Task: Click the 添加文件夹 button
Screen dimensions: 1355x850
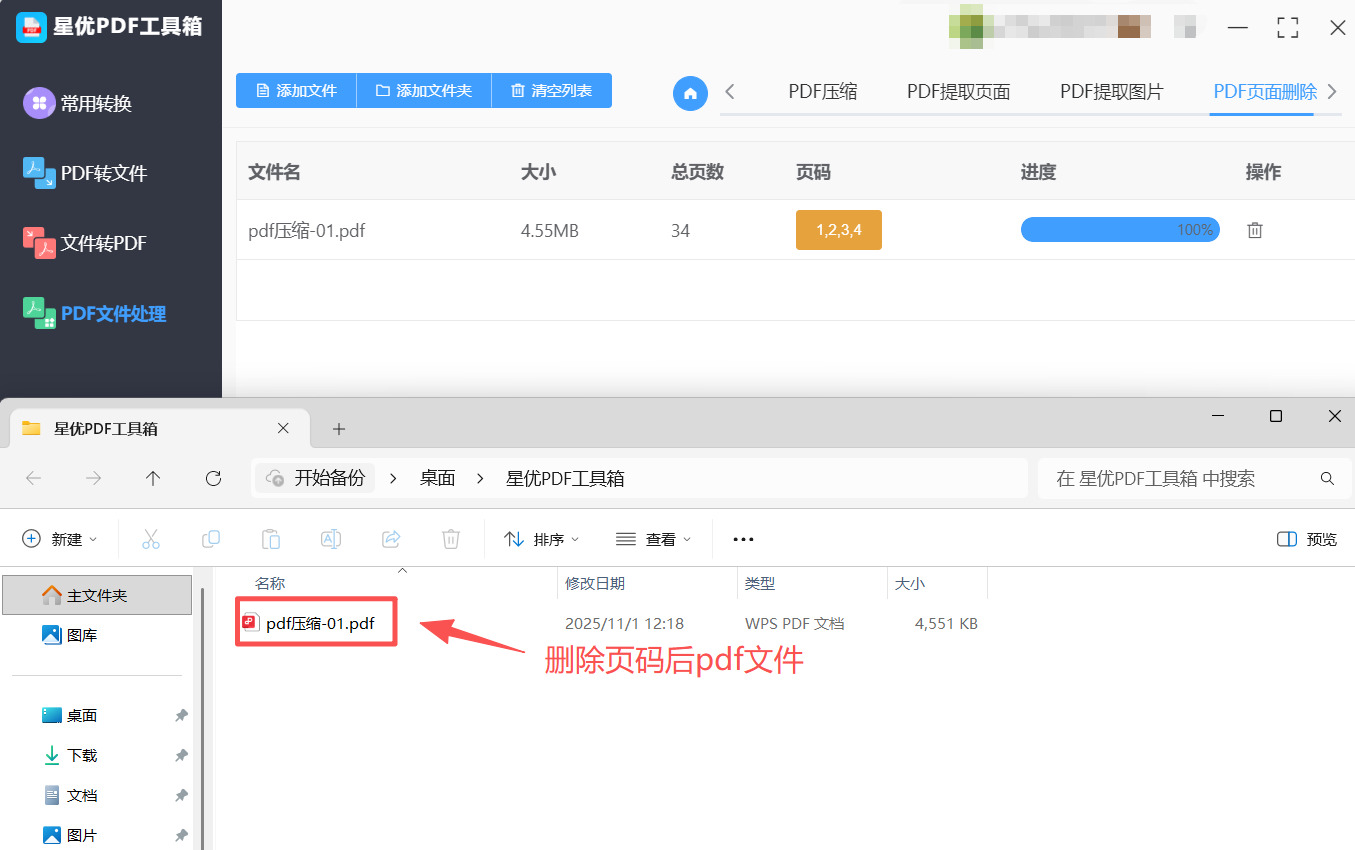Action: click(x=424, y=90)
